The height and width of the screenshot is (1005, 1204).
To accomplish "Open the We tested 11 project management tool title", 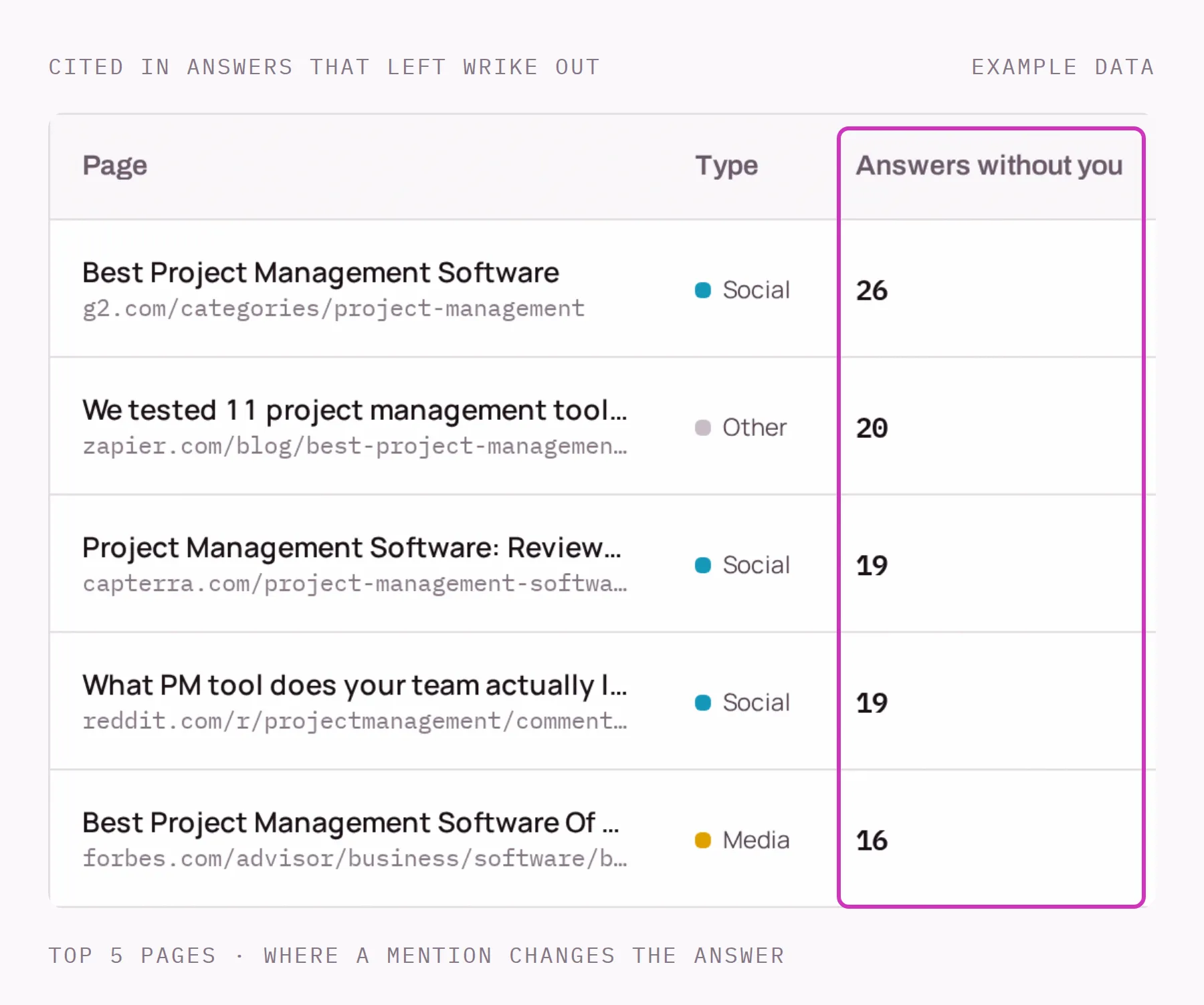I will [x=355, y=410].
